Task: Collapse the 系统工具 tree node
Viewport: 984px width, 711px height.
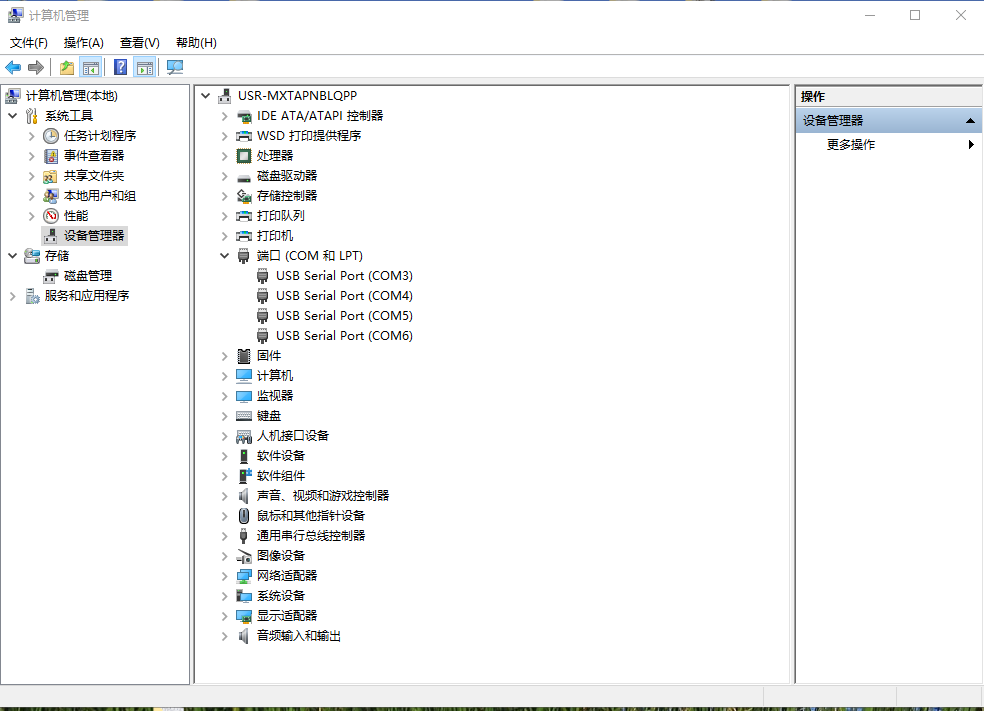Action: click(x=13, y=115)
